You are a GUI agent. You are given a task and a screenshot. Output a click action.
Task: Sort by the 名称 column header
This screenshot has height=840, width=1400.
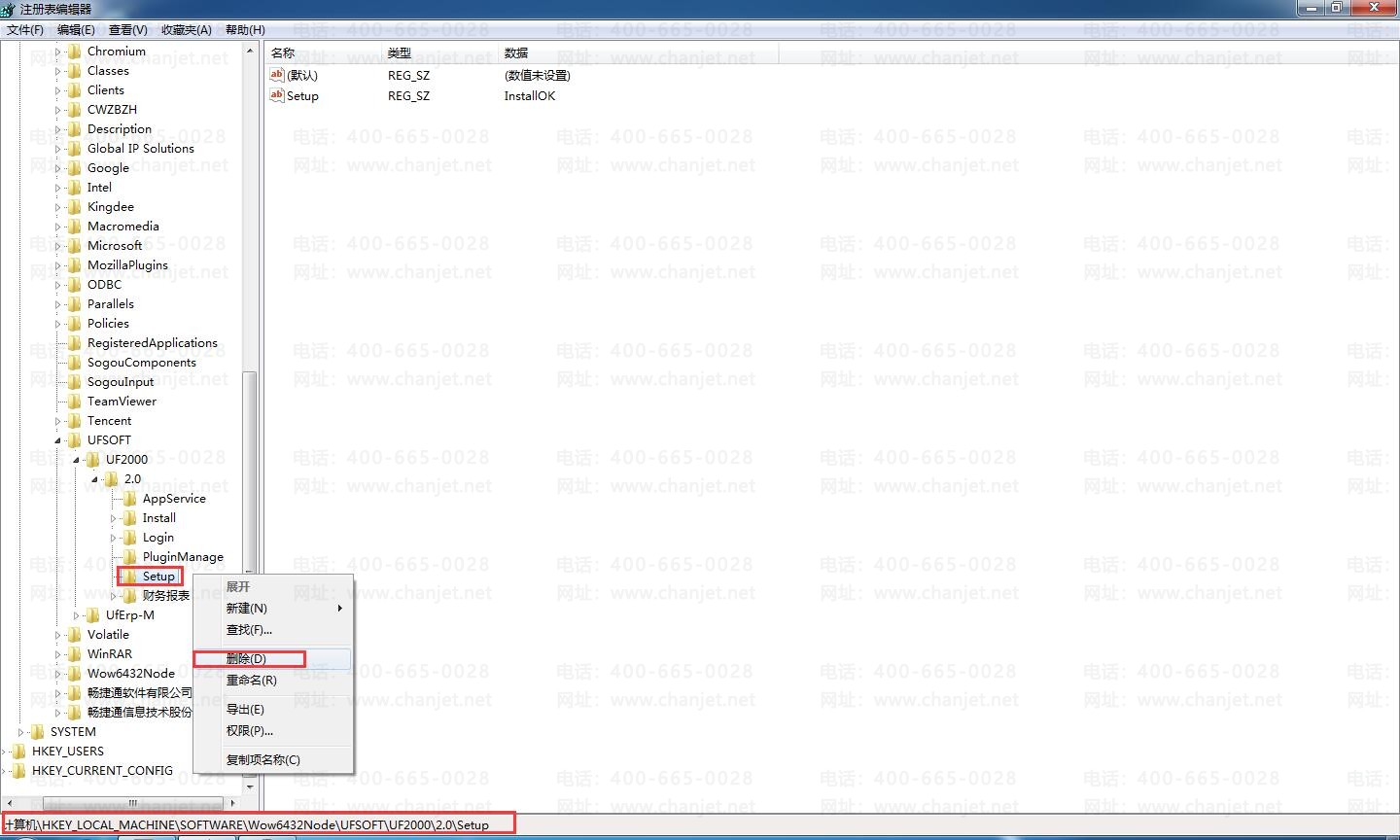[x=323, y=52]
